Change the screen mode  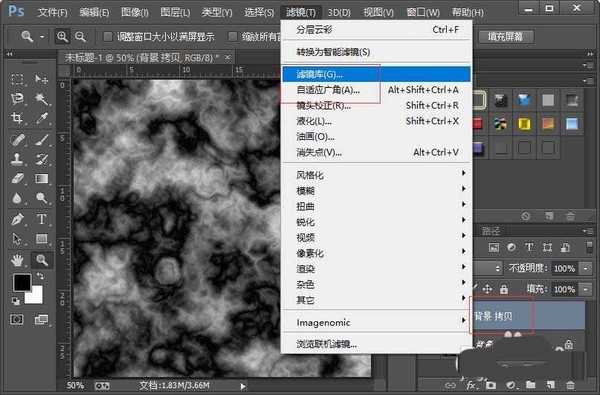coord(41,319)
